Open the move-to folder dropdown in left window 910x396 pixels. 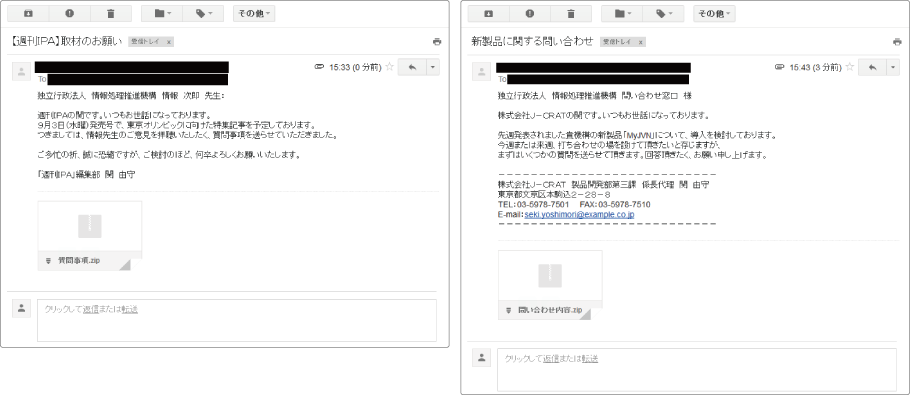point(161,13)
